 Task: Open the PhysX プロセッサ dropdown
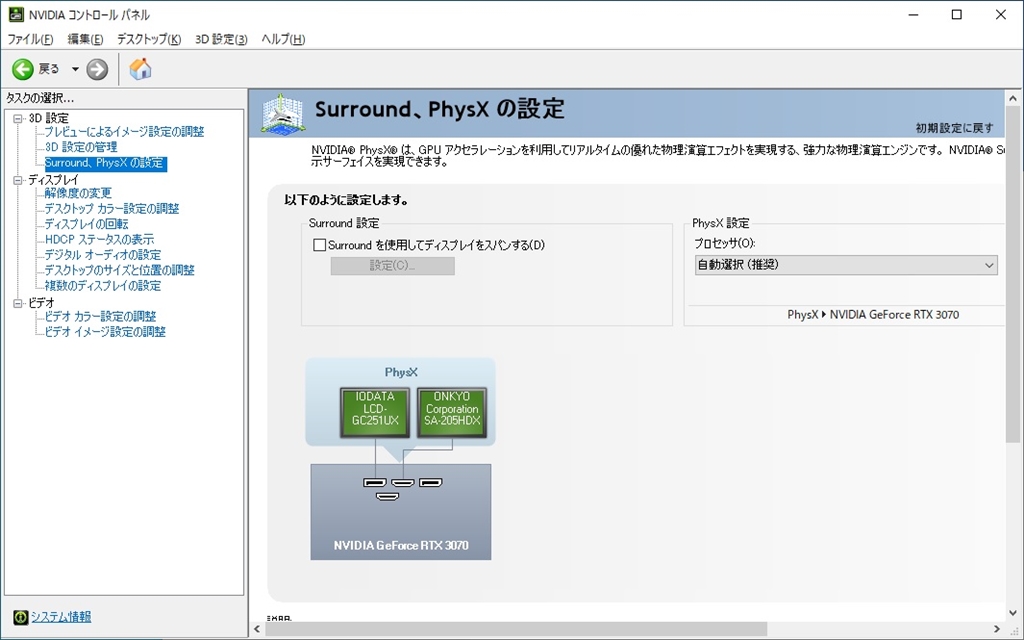[846, 264]
